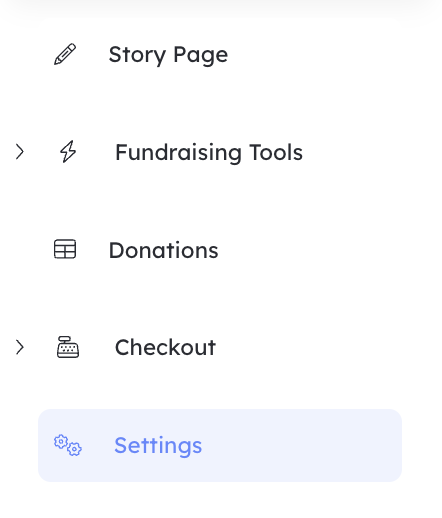Image resolution: width=442 pixels, height=518 pixels.
Task: Click the double gears Settings icon
Action: coord(68,445)
